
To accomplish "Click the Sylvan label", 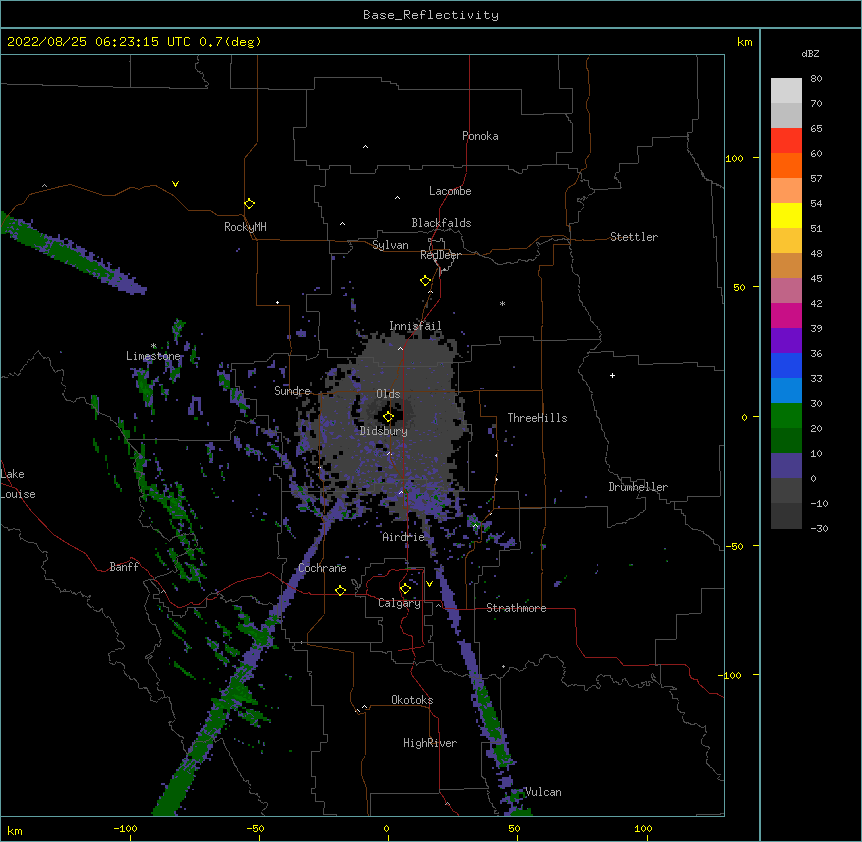I will coord(390,245).
